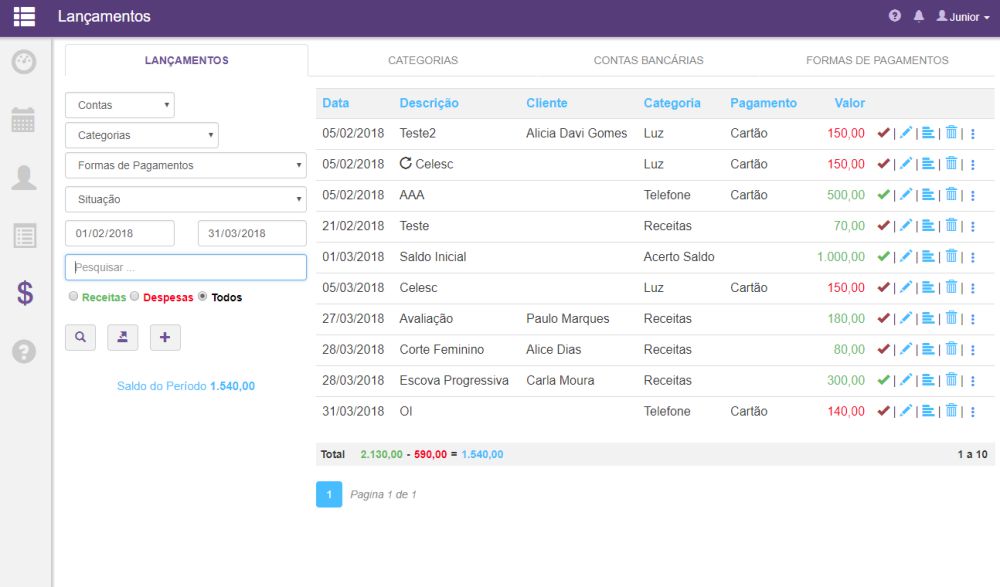Go to the calendar section in sidebar
This screenshot has height=587, width=1000.
24,119
